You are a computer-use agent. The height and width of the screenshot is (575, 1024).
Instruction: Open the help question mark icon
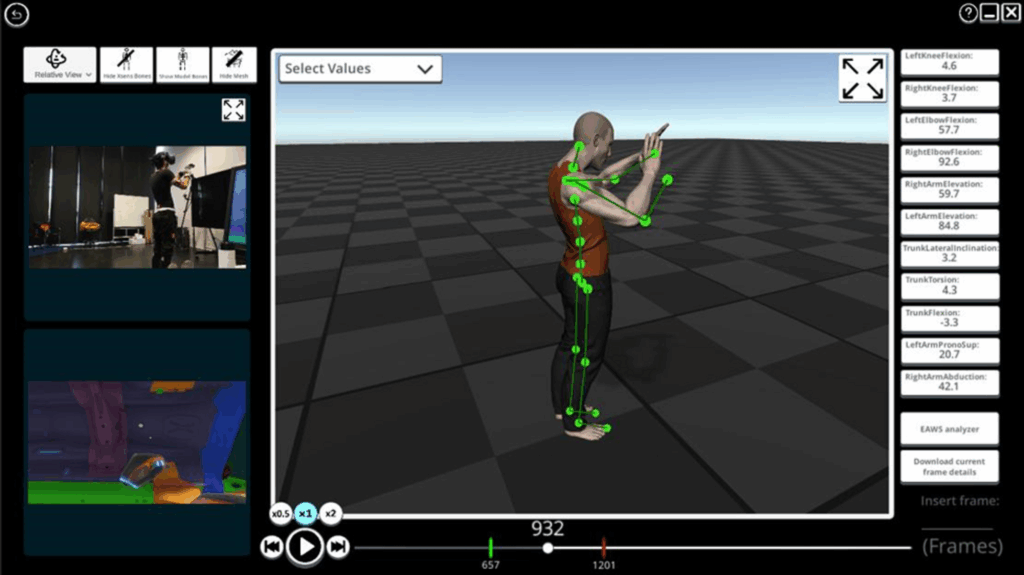tap(968, 13)
